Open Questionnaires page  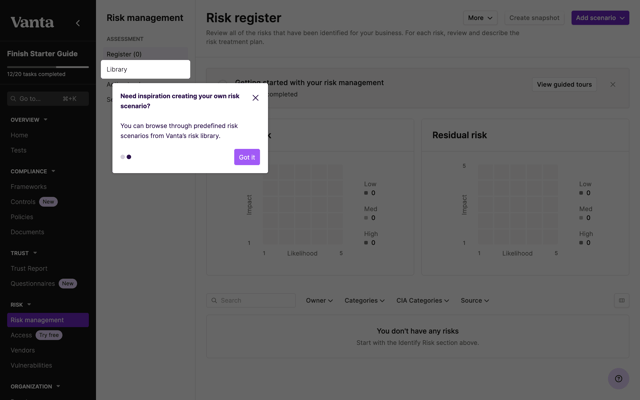point(33,284)
